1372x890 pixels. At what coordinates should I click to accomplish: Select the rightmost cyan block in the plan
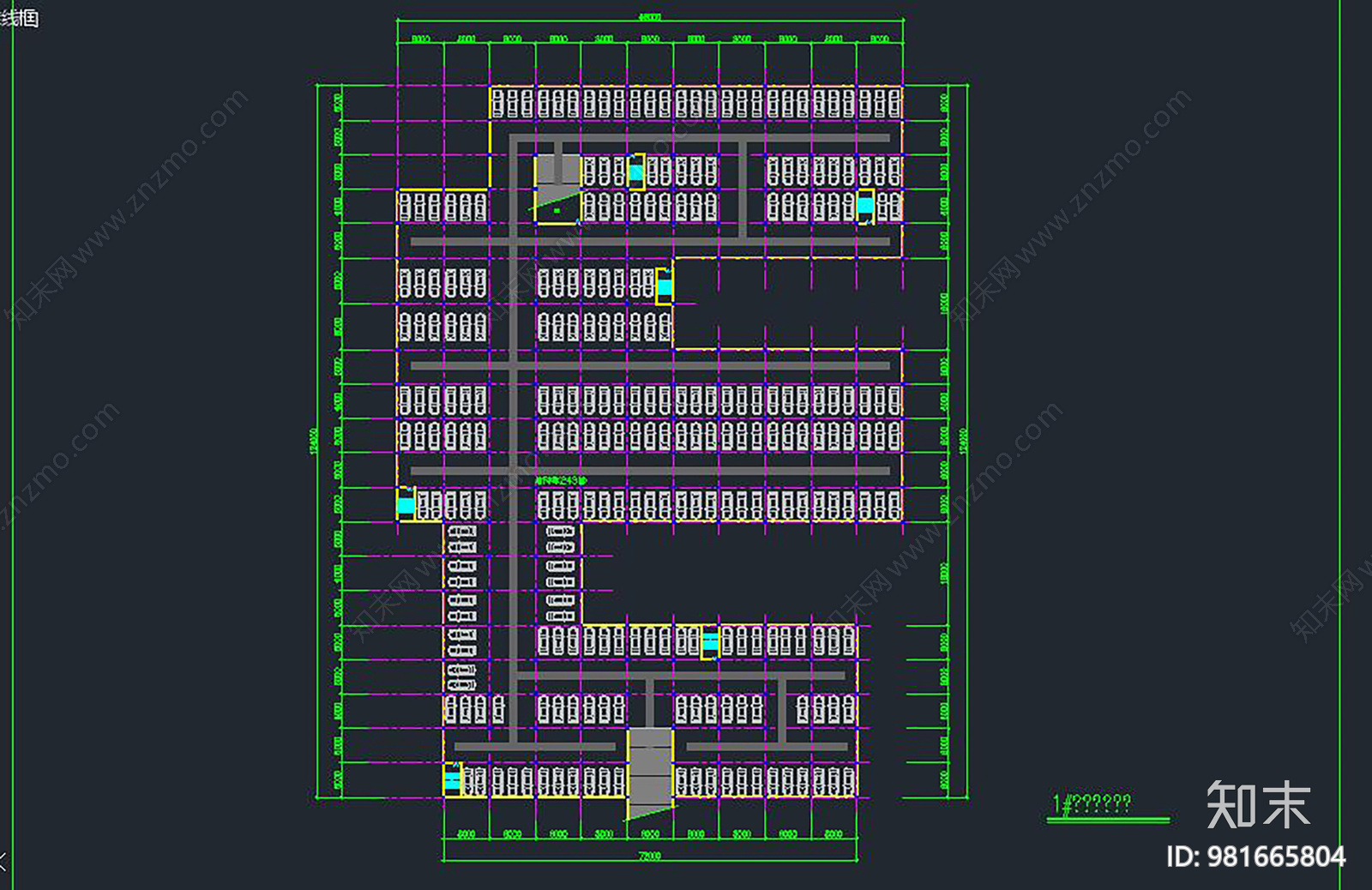coord(865,206)
